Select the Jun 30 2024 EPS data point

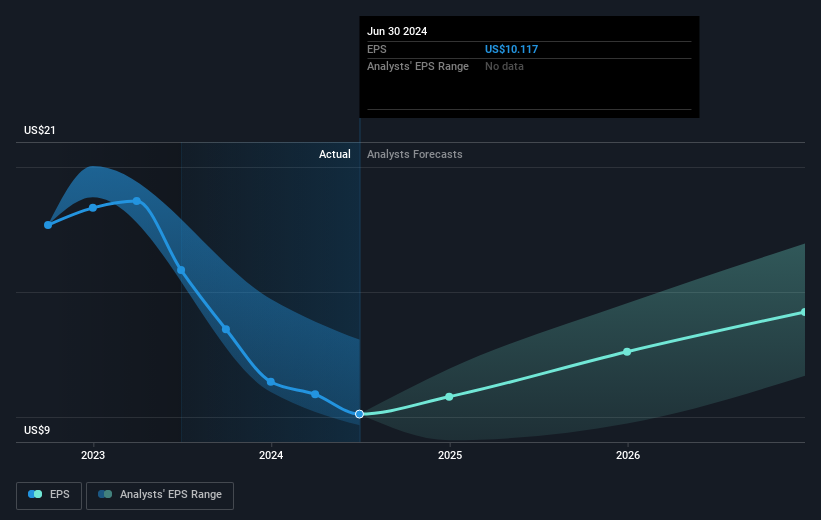(359, 414)
